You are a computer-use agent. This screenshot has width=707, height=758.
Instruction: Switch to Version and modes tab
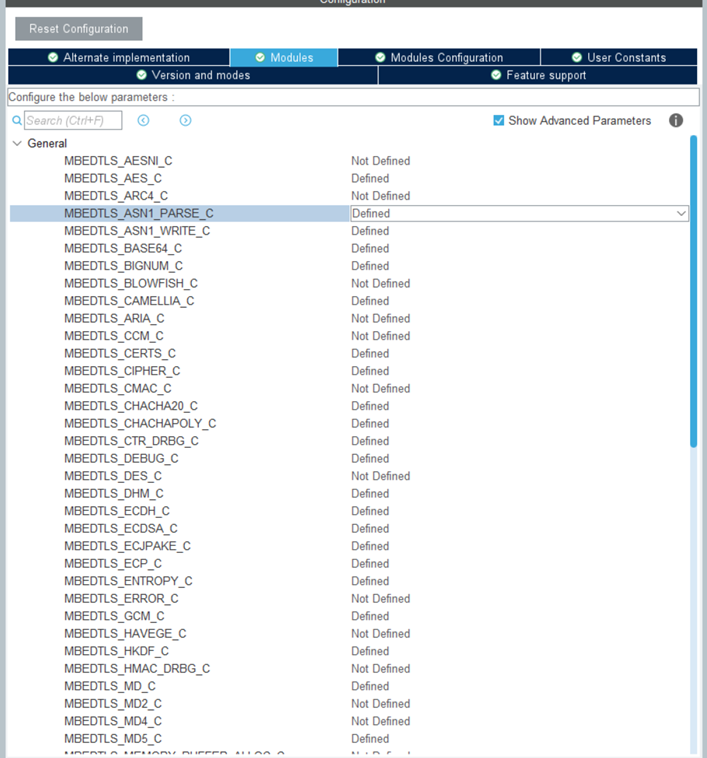tap(193, 75)
